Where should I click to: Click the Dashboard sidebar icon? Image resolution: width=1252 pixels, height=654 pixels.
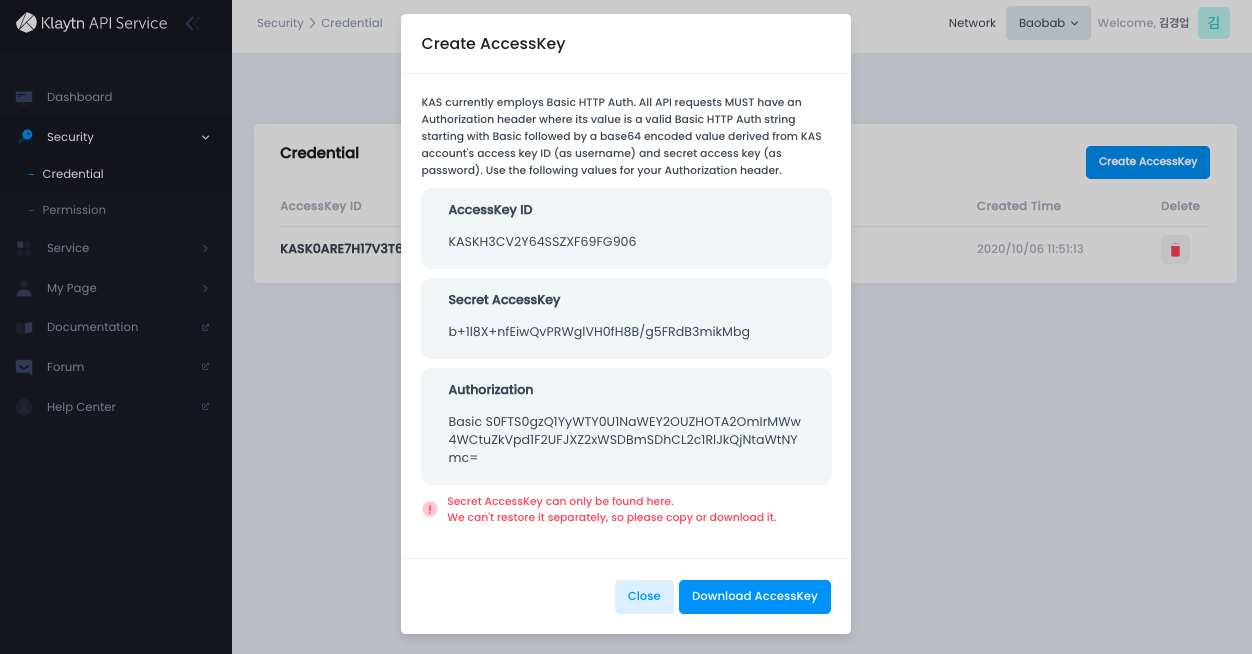pos(24,97)
